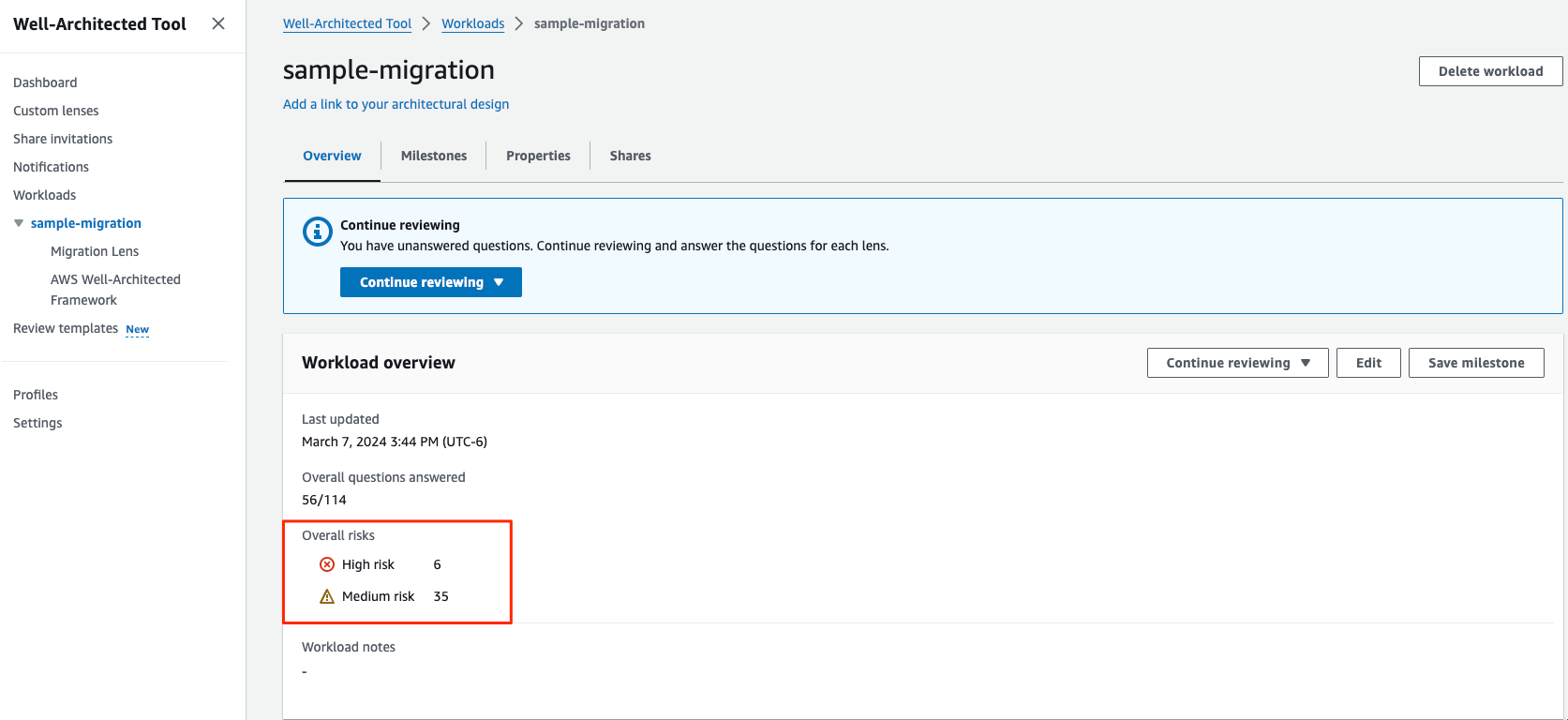Screen dimensions: 1568x720
Task: Click the Medium risk count 35
Action: (x=441, y=596)
